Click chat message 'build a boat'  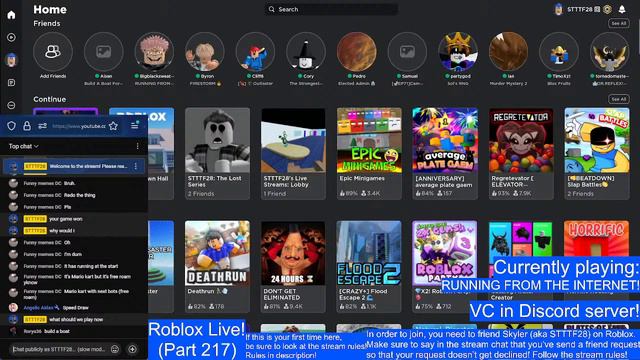(57, 331)
